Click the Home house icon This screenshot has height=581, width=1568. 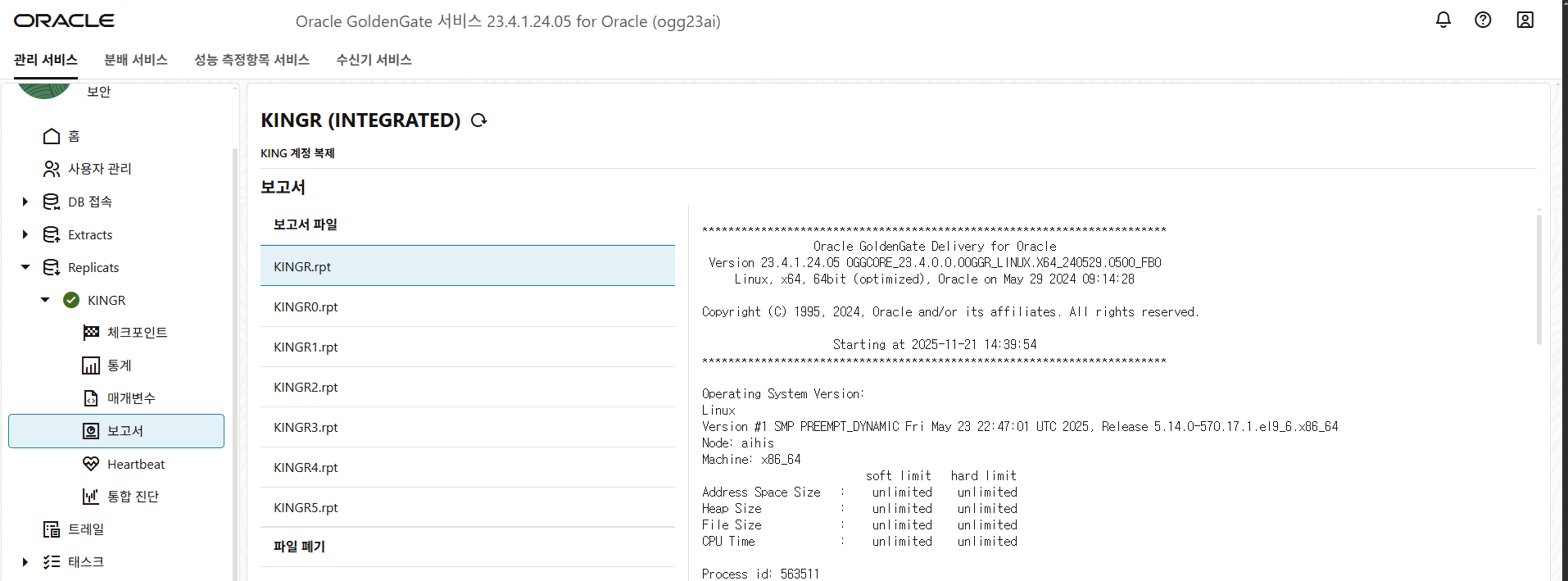pos(52,136)
